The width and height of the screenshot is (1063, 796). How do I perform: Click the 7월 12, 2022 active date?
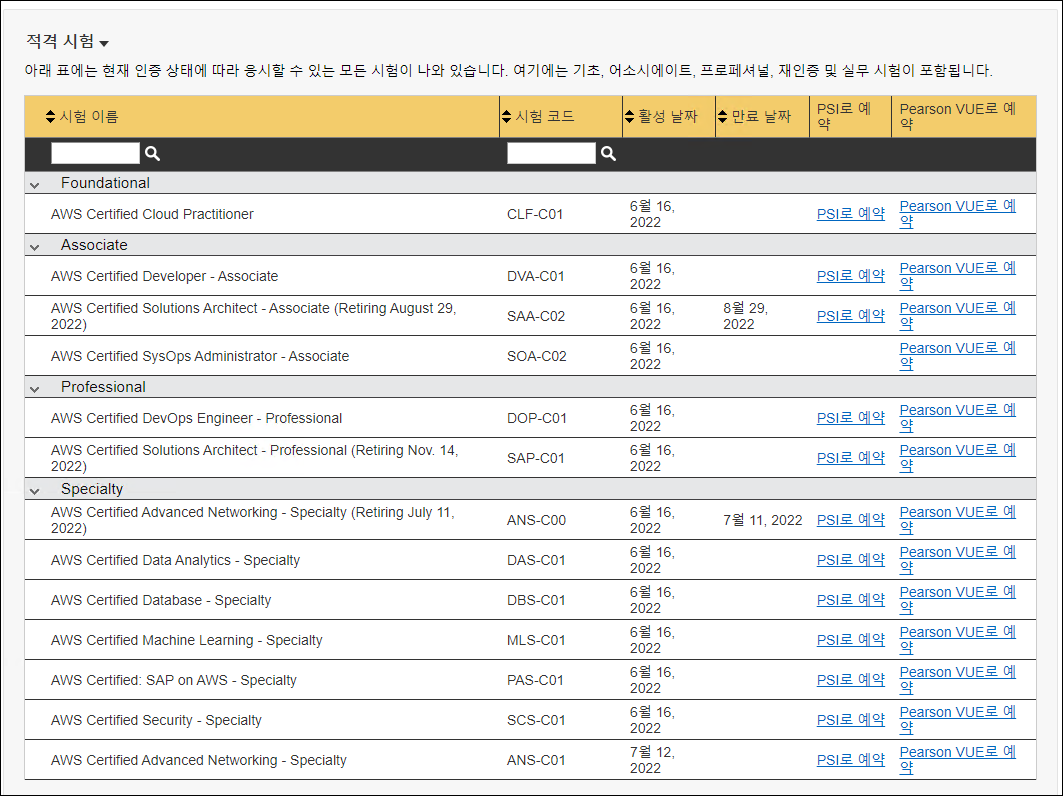[651, 760]
